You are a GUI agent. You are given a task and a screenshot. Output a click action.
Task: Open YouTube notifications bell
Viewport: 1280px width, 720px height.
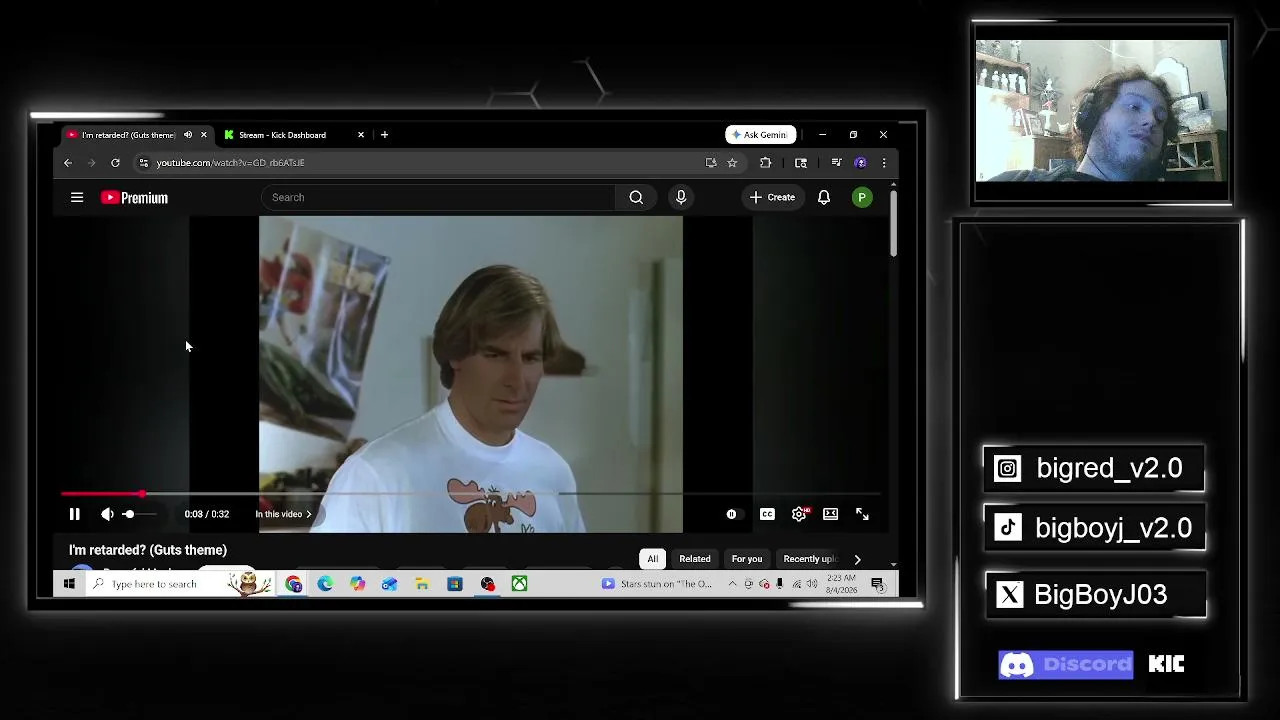point(824,197)
